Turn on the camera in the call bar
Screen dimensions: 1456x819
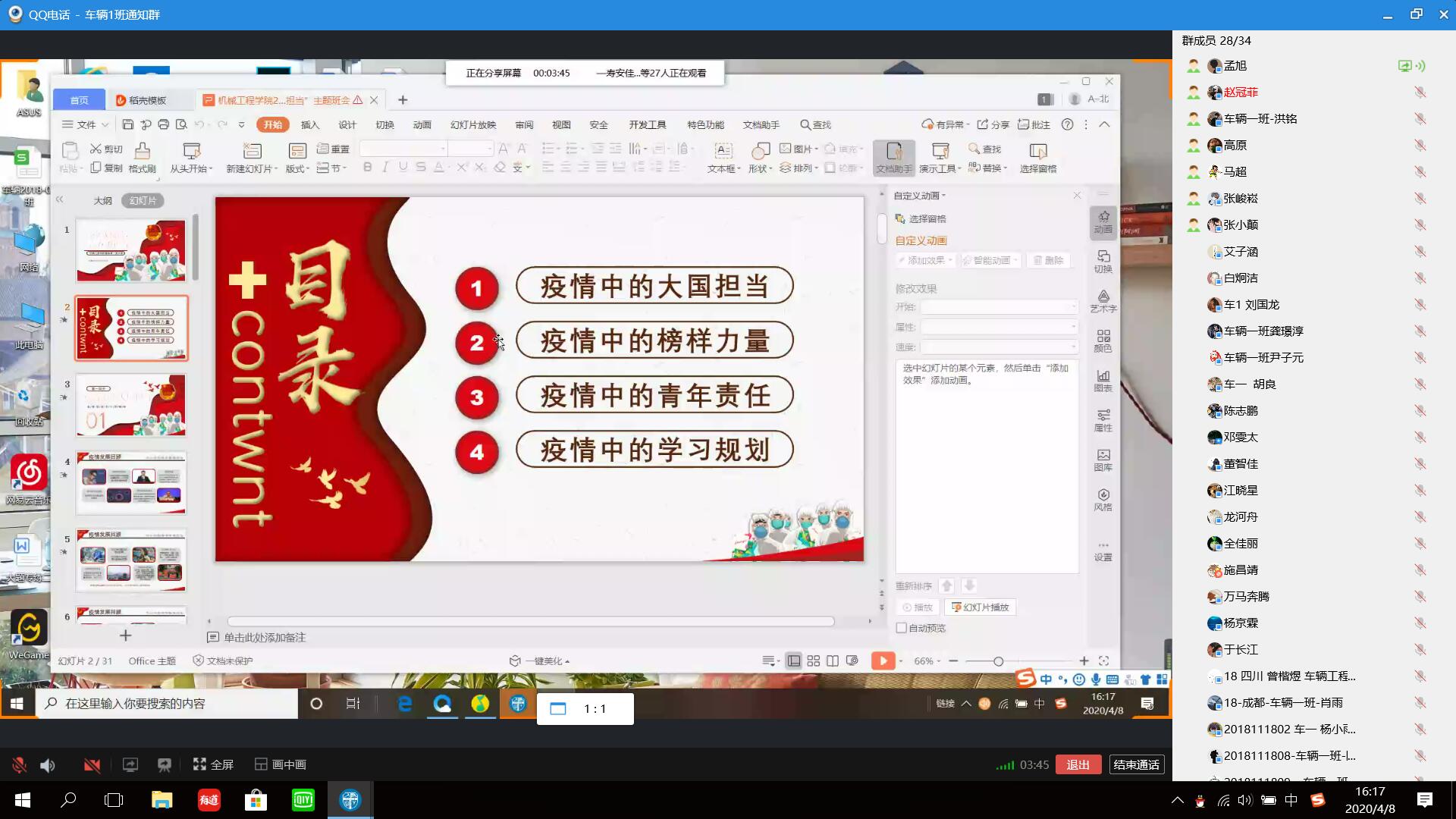point(92,765)
